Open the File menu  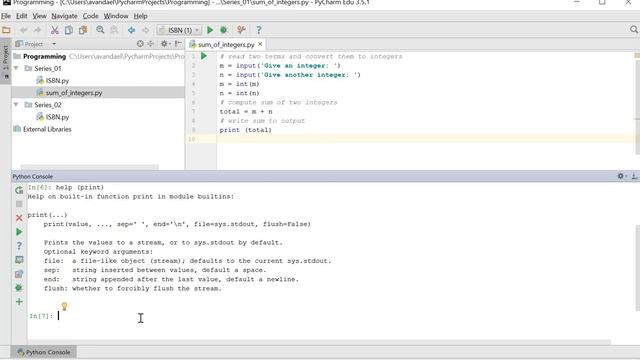6,16
